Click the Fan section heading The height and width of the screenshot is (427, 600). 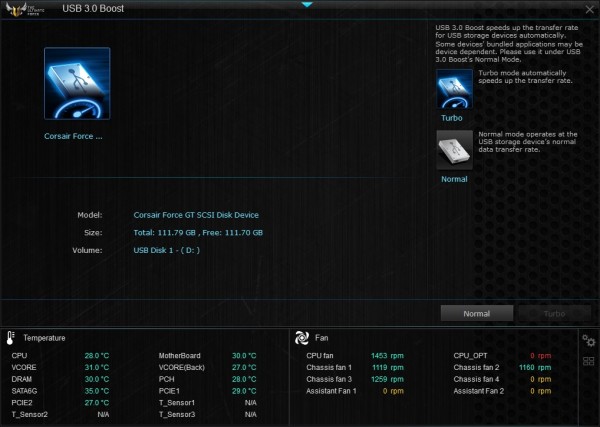coord(321,338)
